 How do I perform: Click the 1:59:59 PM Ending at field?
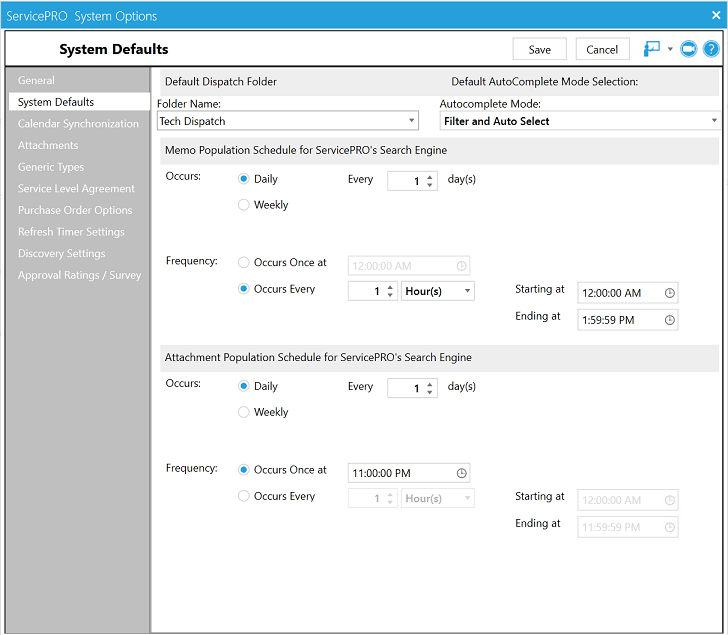(627, 320)
